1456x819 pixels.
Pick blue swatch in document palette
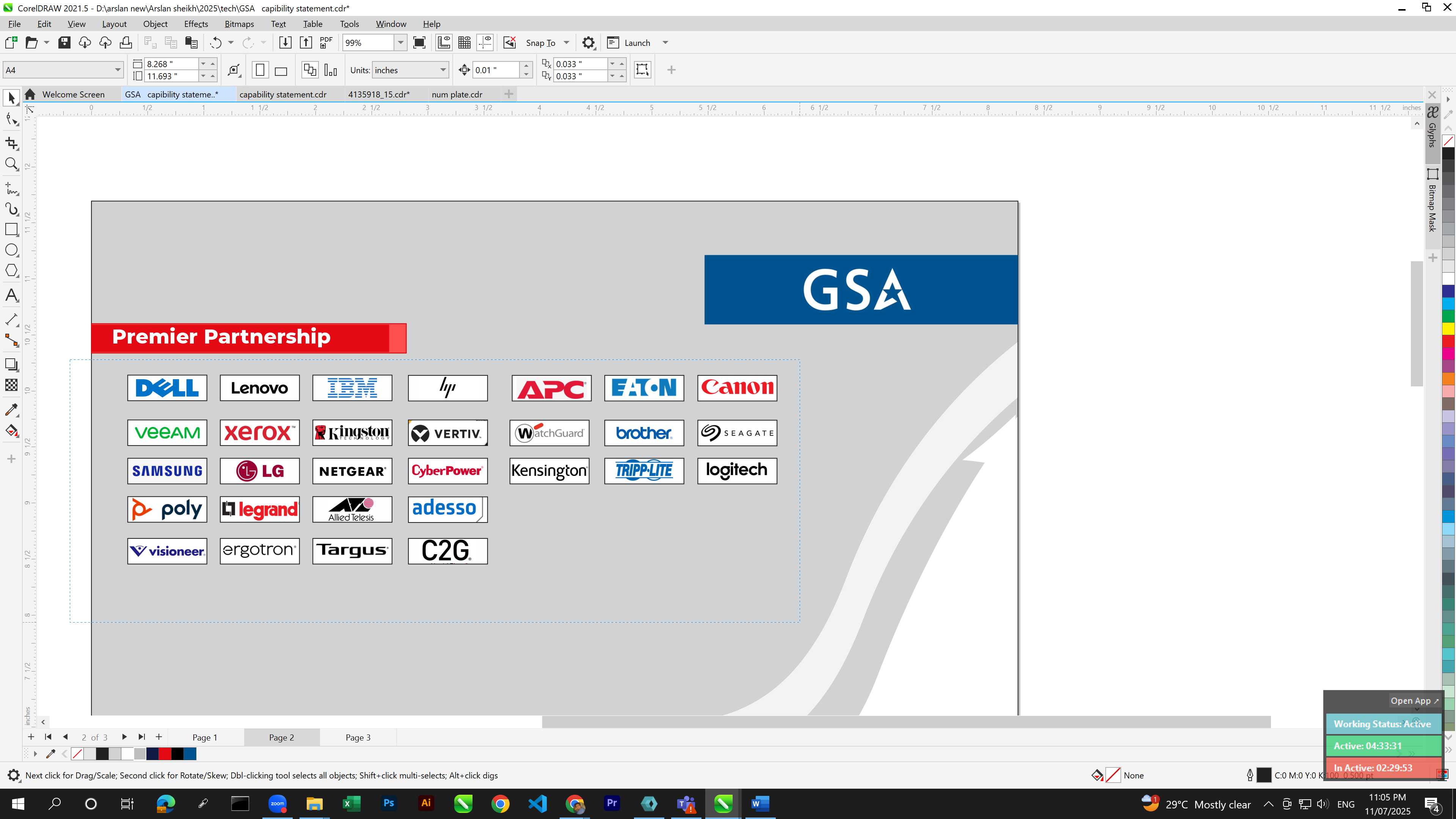tap(190, 753)
